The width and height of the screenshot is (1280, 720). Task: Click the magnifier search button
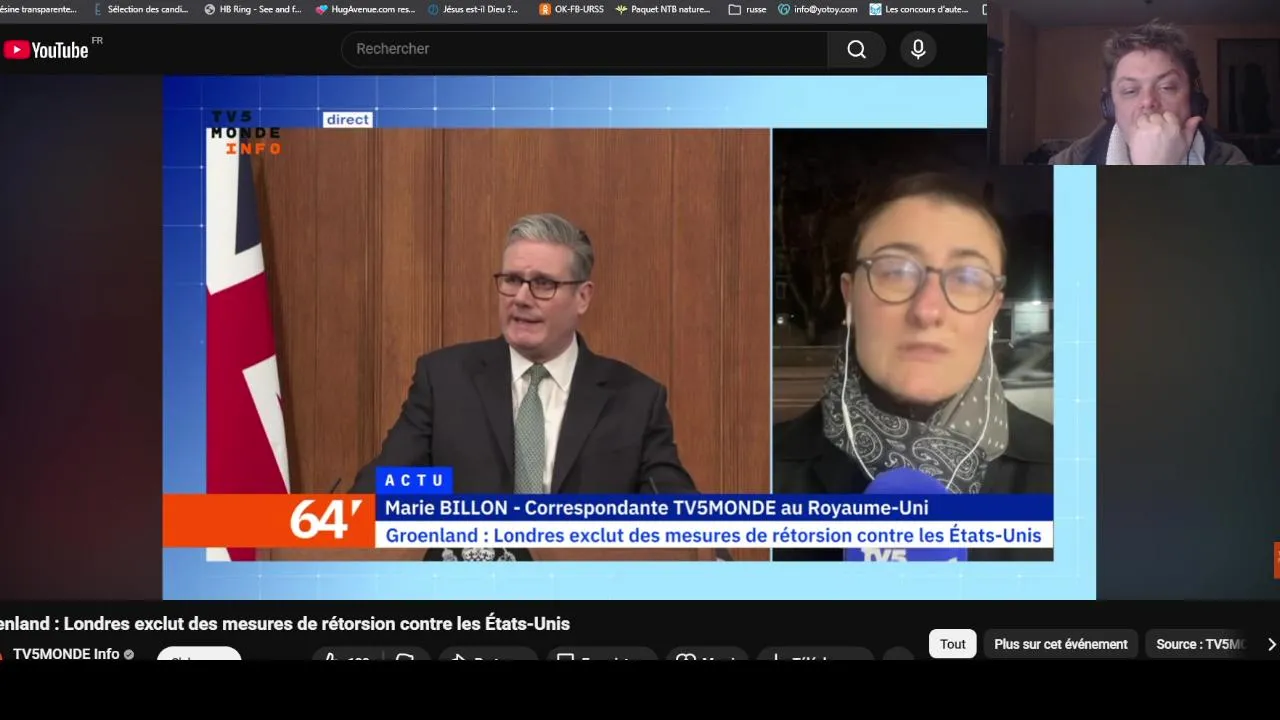pos(856,49)
